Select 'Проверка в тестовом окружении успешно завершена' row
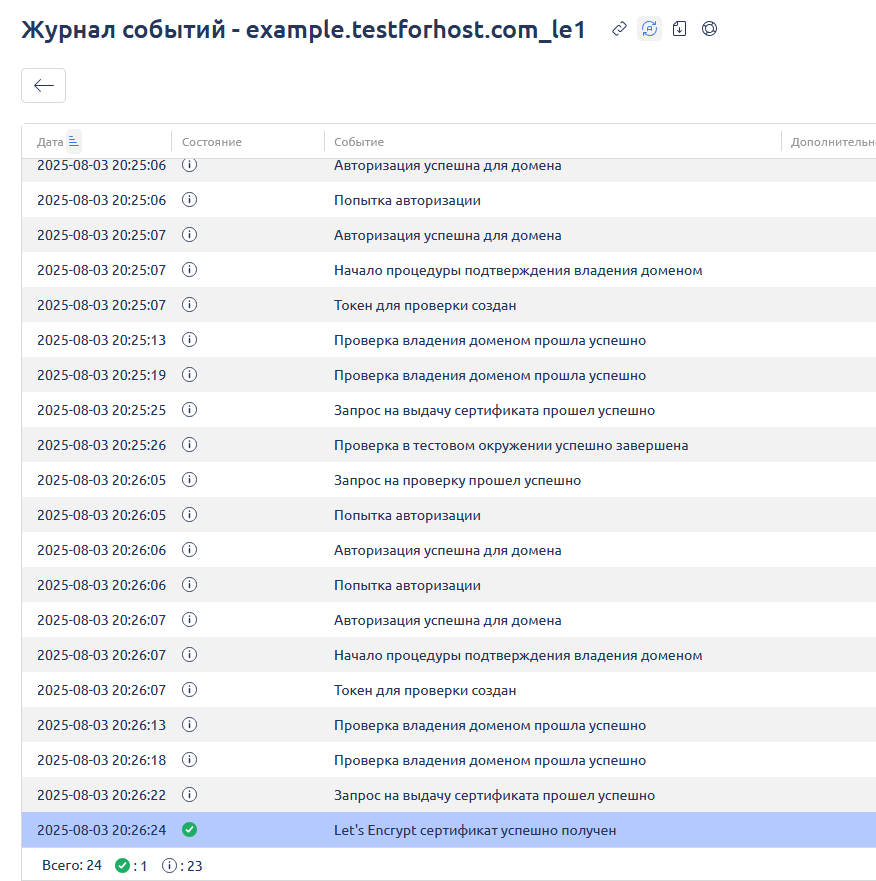 (510, 445)
